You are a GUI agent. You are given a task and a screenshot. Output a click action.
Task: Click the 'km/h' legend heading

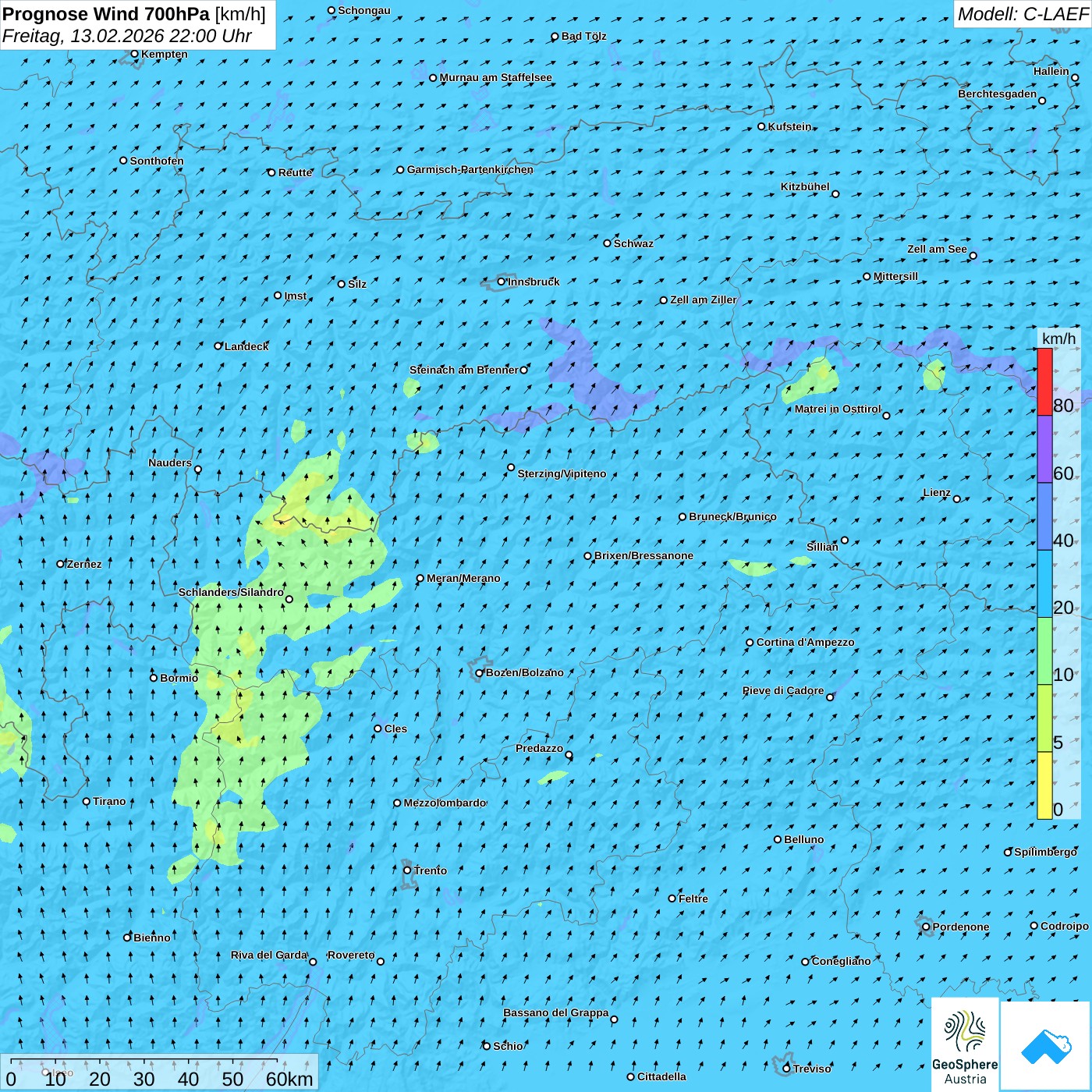tap(1058, 339)
